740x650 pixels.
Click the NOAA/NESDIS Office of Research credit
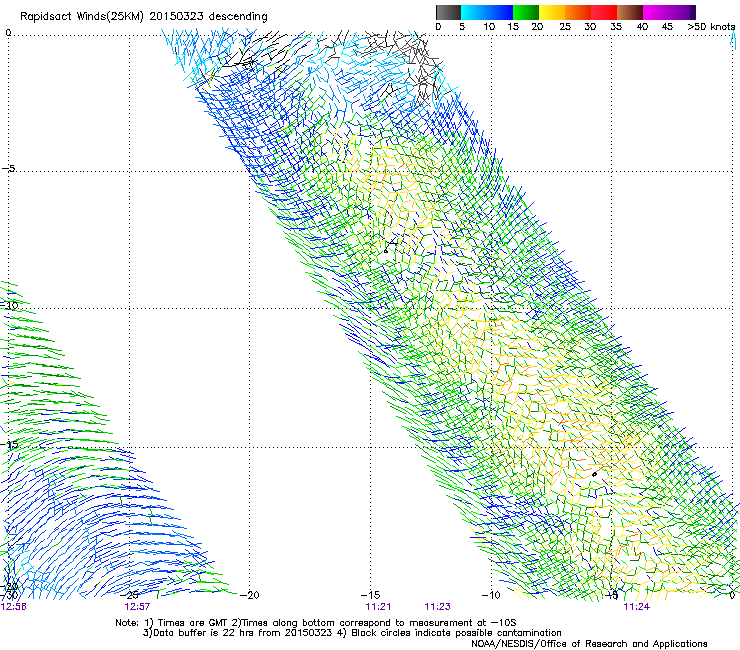[x=589, y=644]
